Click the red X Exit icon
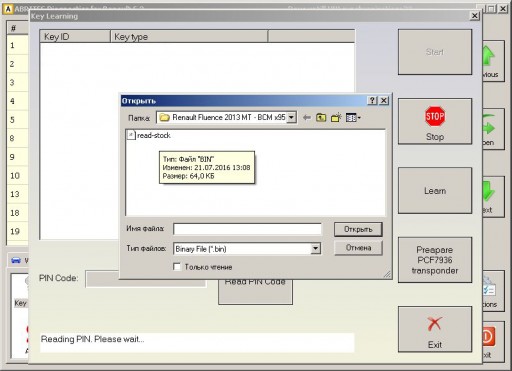 pyautogui.click(x=435, y=324)
